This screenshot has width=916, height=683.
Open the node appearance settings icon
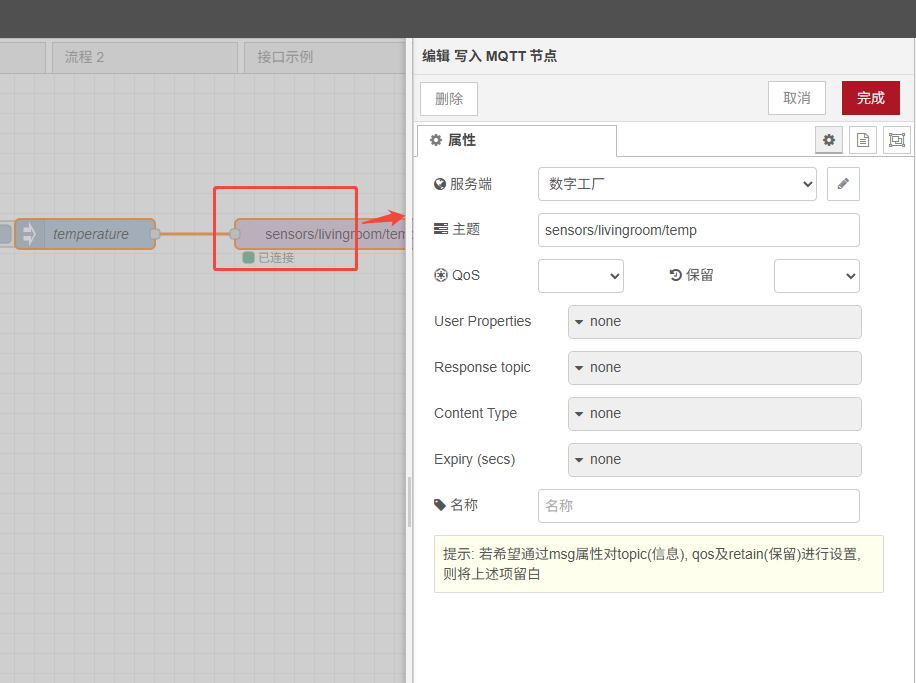click(896, 140)
